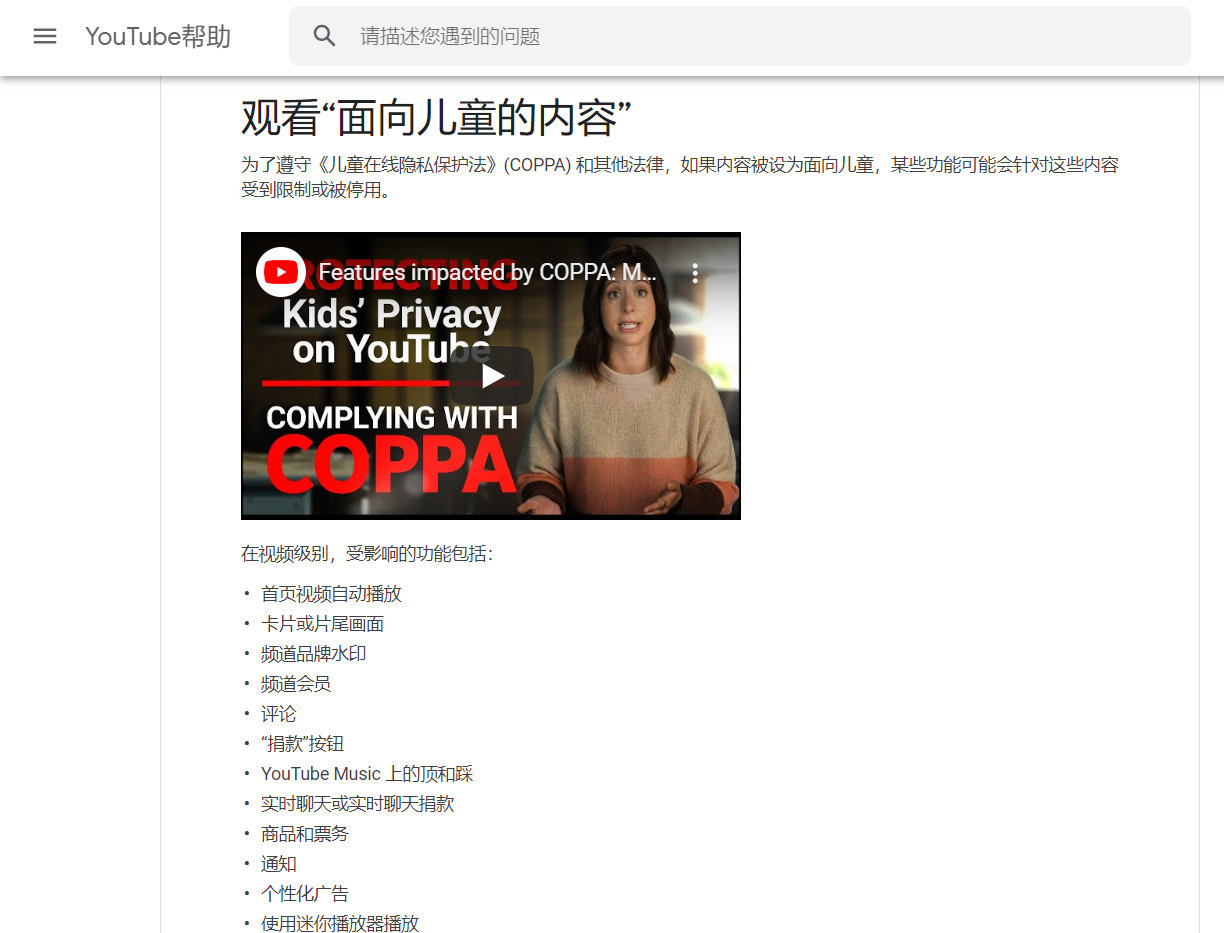Click the search magnifier icon
This screenshot has height=933, width=1224.
pyautogui.click(x=324, y=36)
